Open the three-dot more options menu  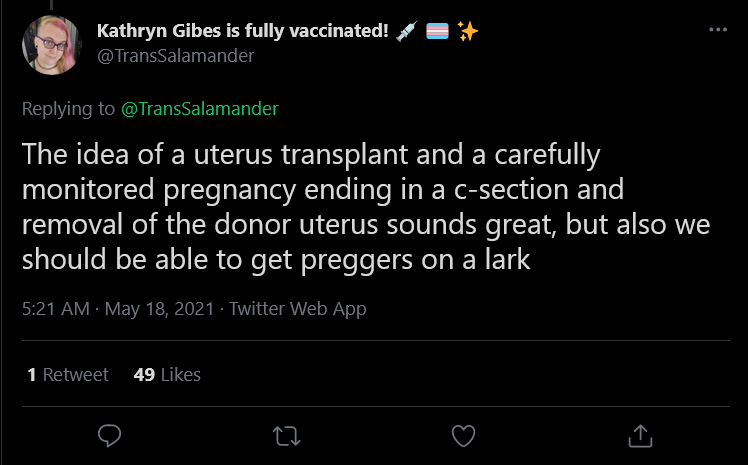point(718,30)
